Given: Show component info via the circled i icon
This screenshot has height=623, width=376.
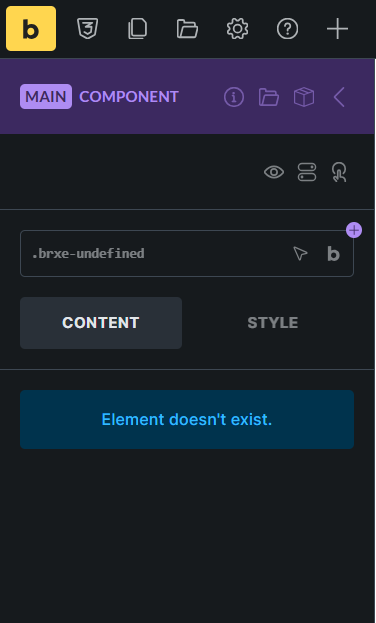Looking at the screenshot, I should [x=234, y=97].
